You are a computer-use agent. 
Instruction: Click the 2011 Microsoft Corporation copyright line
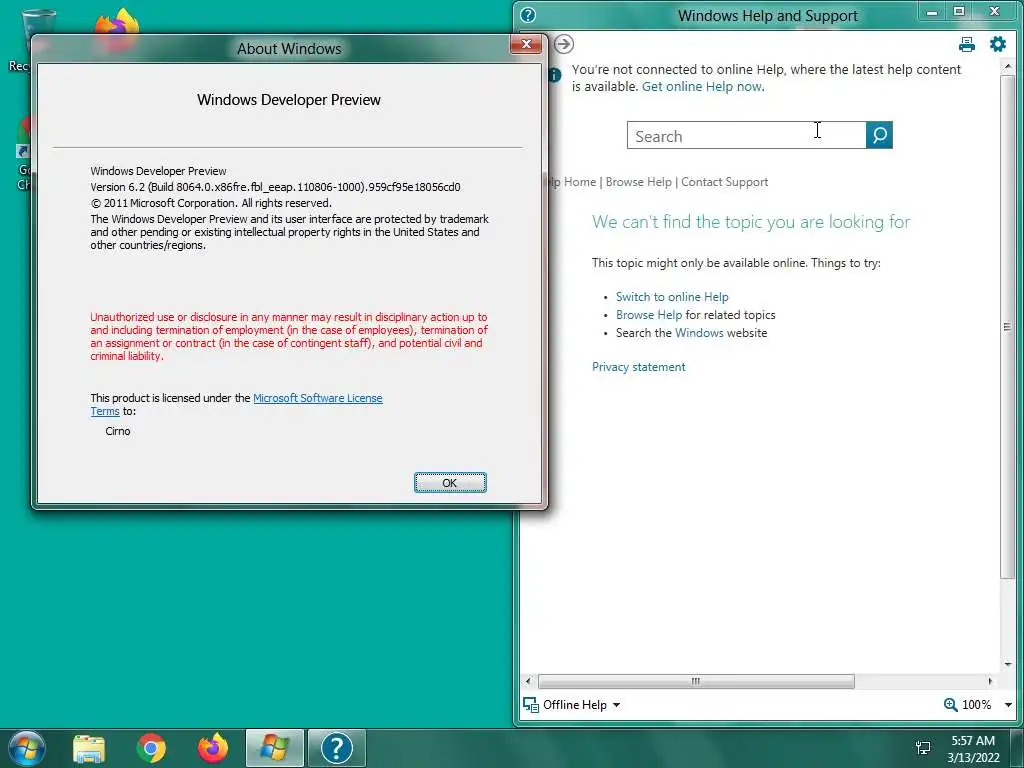point(211,203)
